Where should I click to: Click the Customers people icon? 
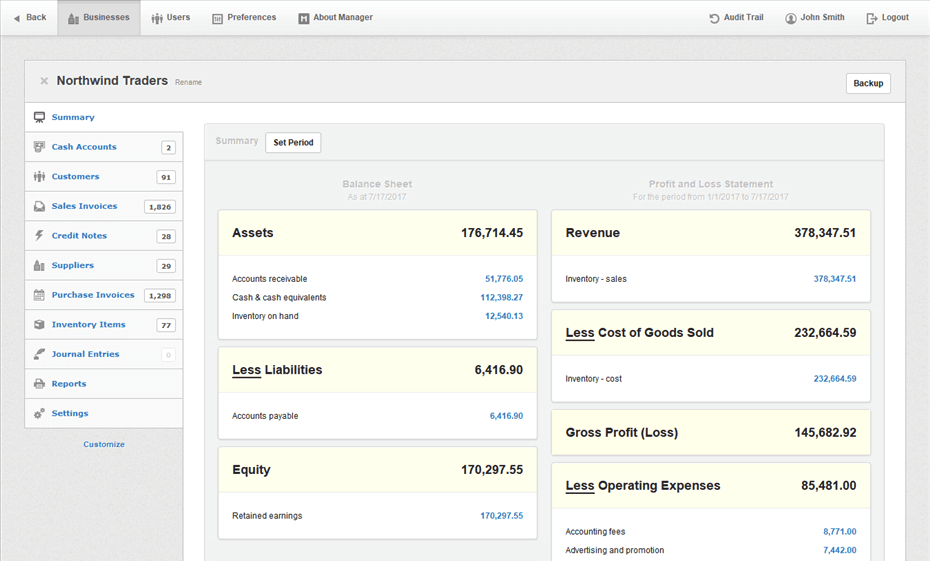pyautogui.click(x=39, y=177)
